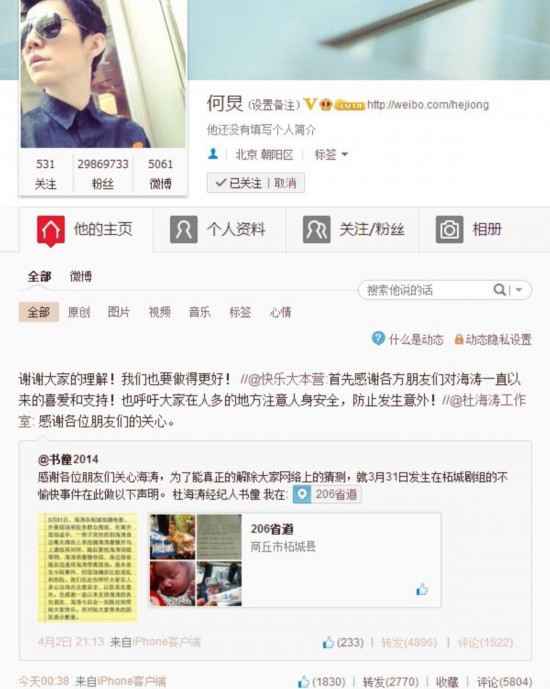Like the 206省道 location card thumbs-up
550x689 pixels.
point(422,589)
